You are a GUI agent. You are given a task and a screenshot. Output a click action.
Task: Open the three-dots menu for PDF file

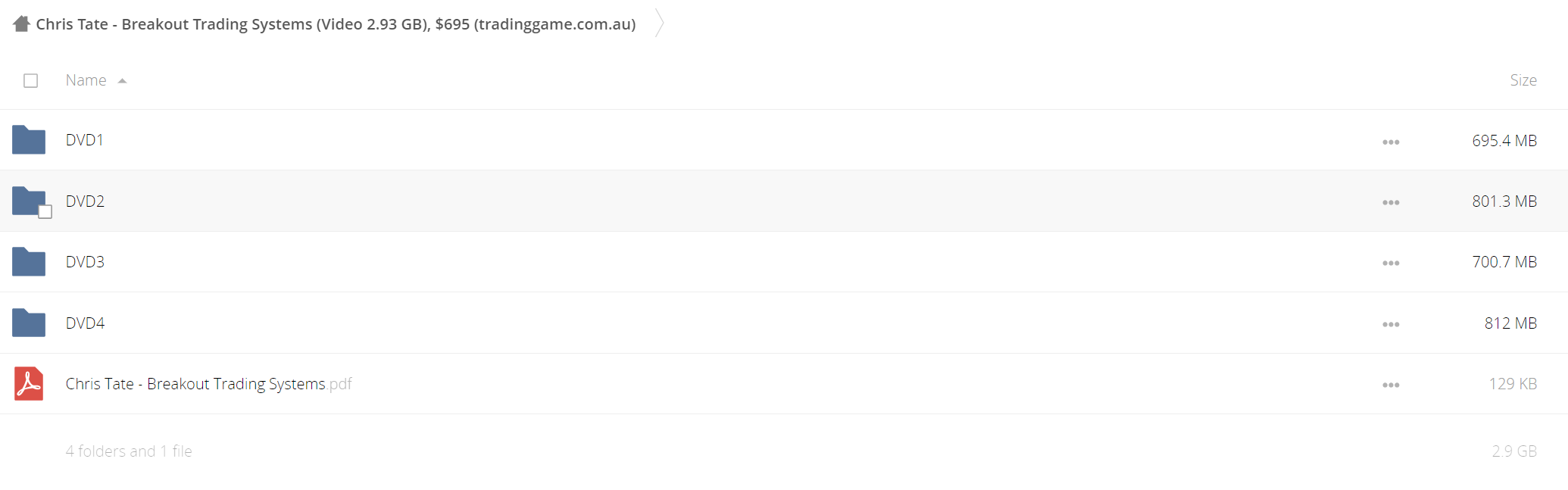[x=1391, y=385]
